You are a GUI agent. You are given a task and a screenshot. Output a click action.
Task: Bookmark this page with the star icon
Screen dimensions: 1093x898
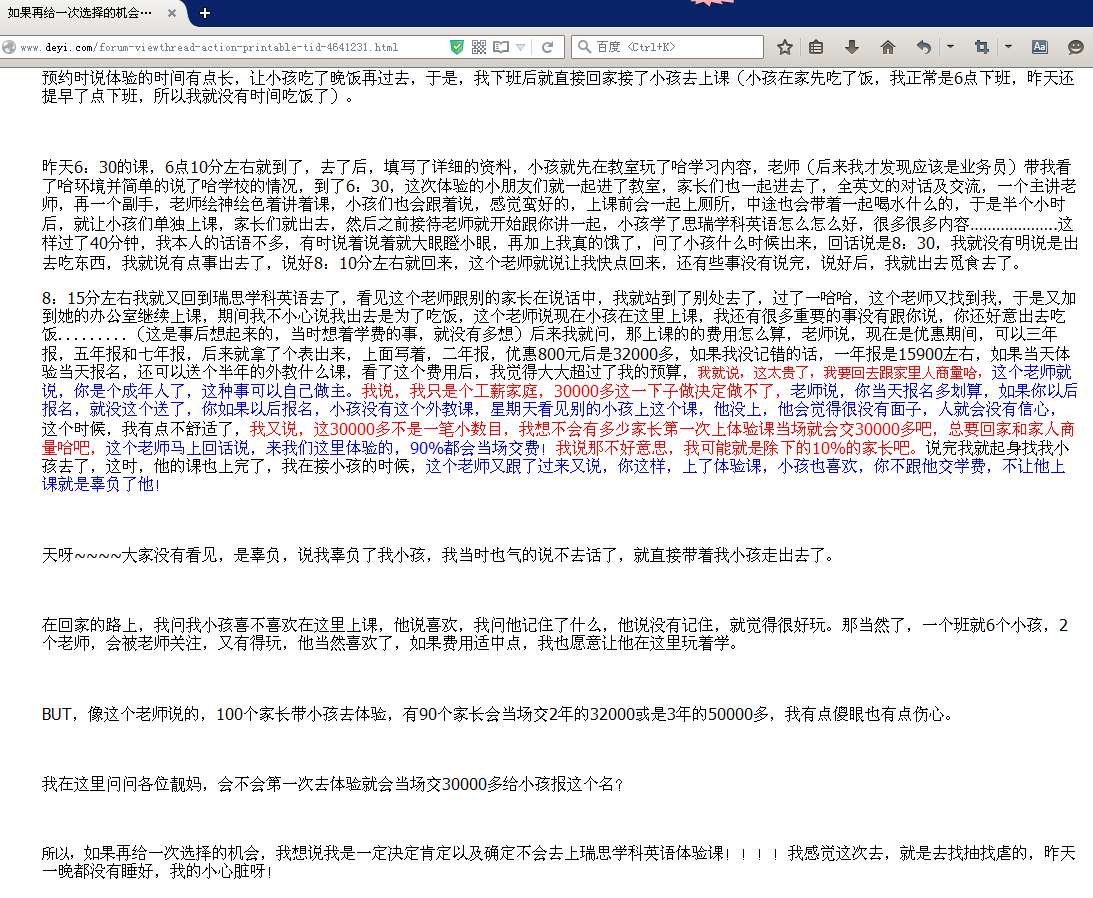coord(785,47)
